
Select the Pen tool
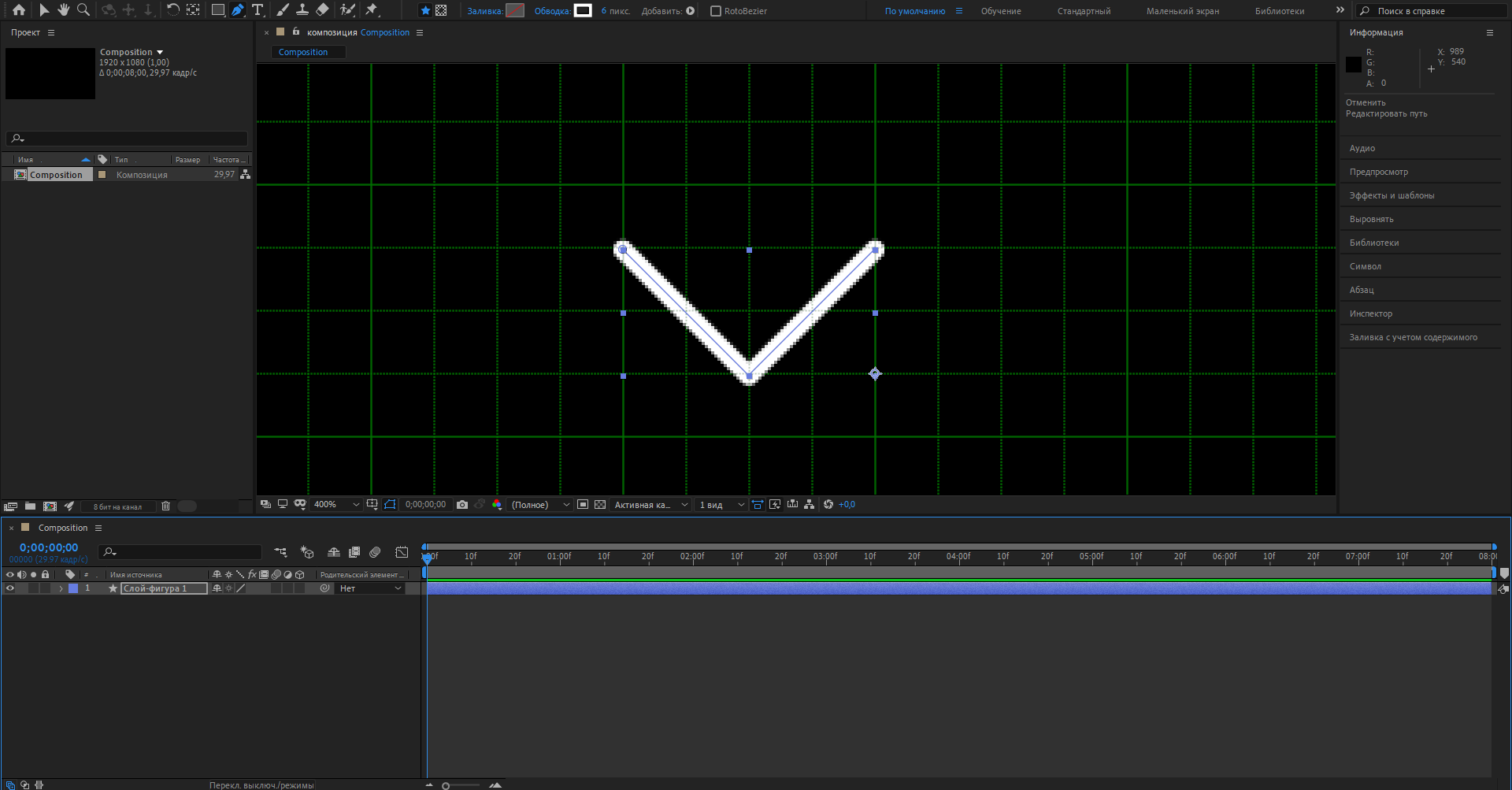tap(238, 10)
